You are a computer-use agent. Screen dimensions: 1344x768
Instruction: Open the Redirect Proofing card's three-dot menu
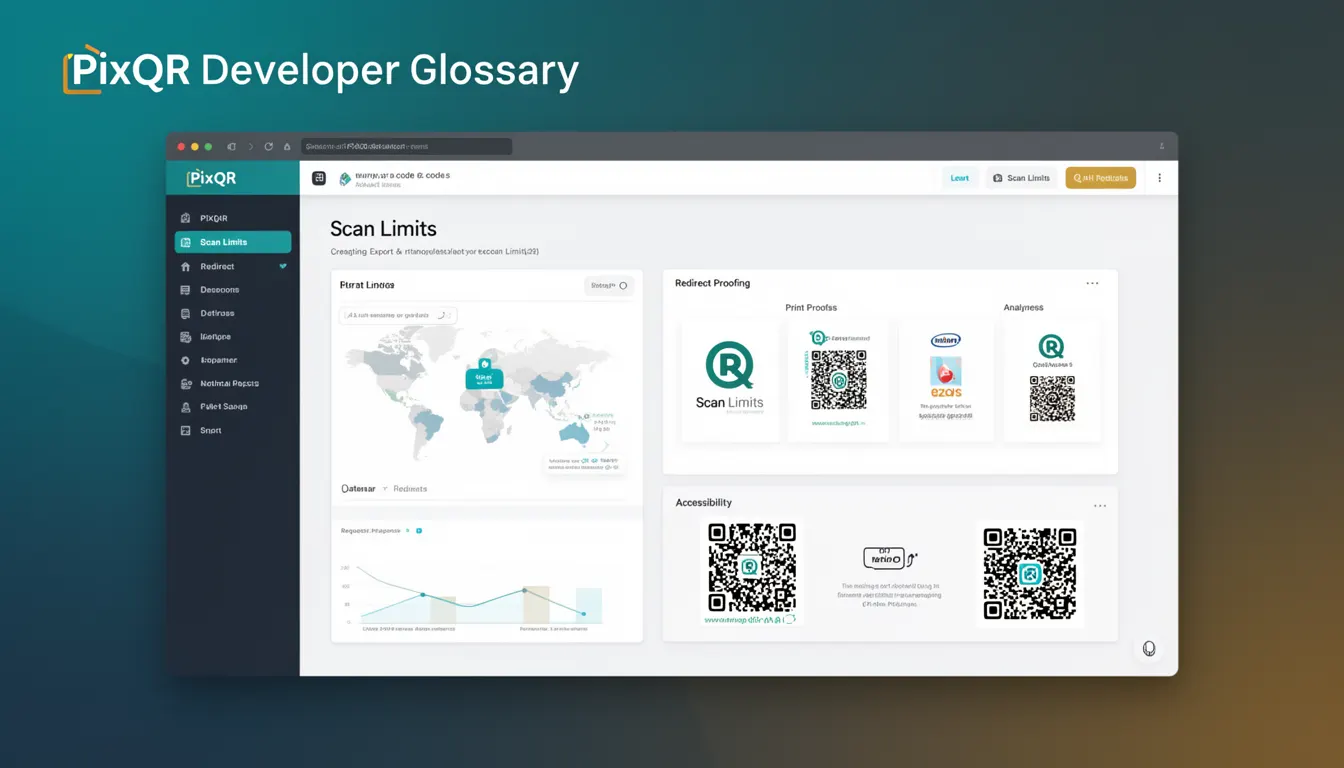[1092, 283]
